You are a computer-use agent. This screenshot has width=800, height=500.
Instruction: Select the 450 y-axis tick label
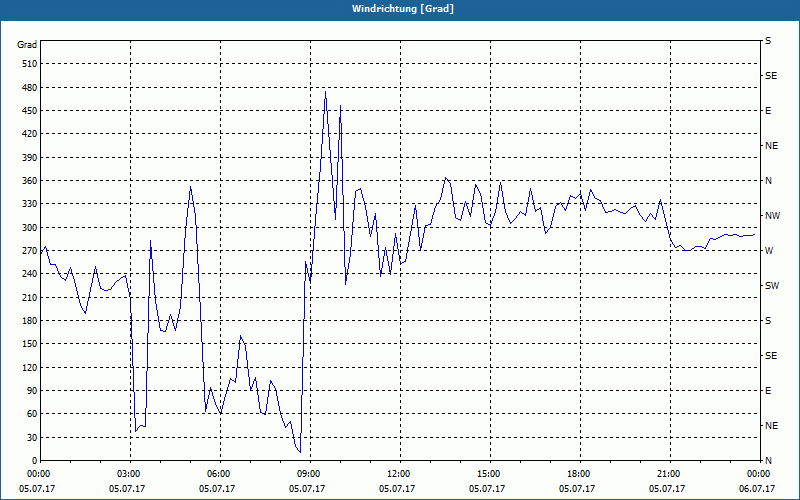coord(30,111)
